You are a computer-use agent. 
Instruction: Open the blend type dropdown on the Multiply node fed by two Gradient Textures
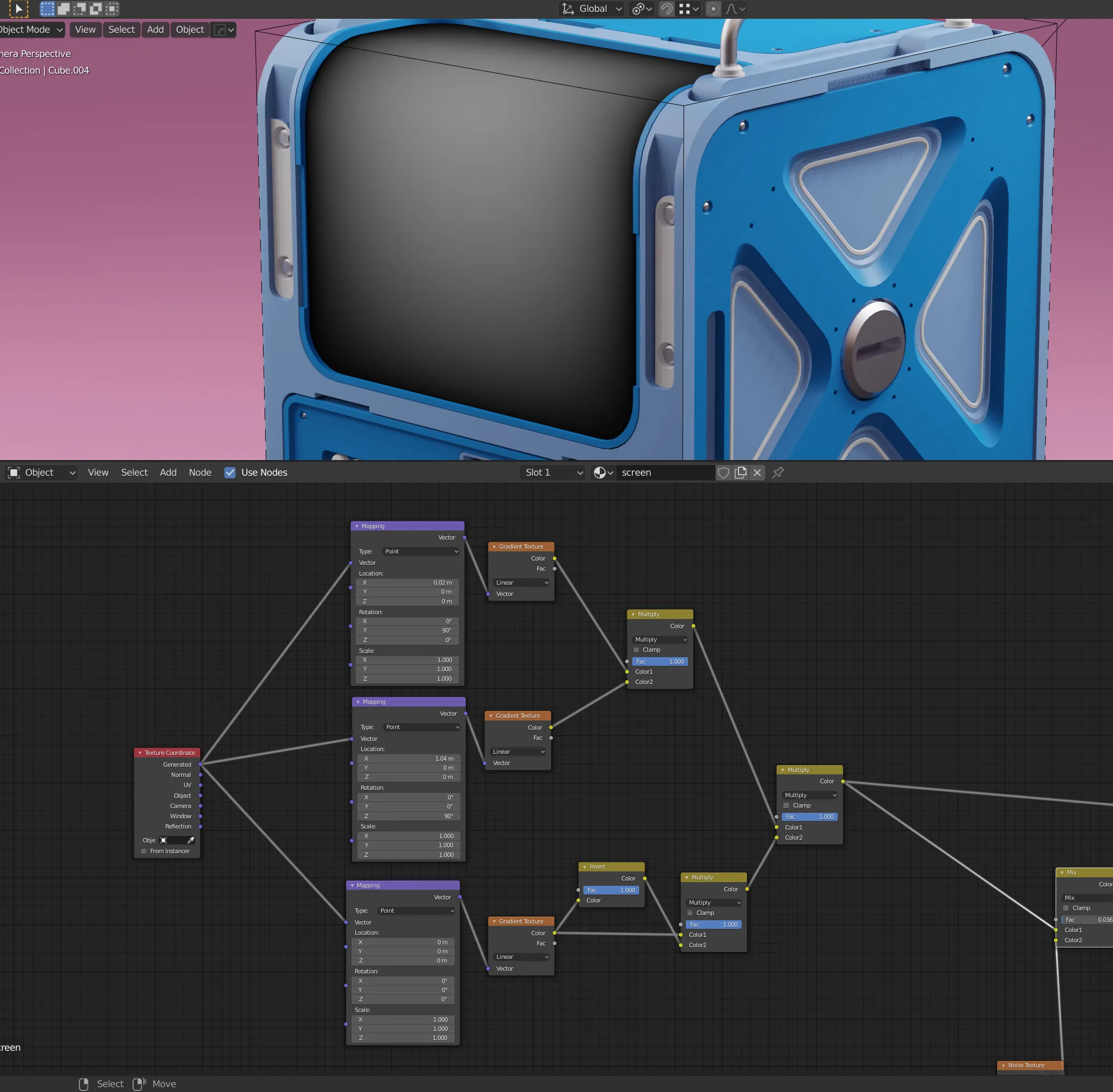660,639
